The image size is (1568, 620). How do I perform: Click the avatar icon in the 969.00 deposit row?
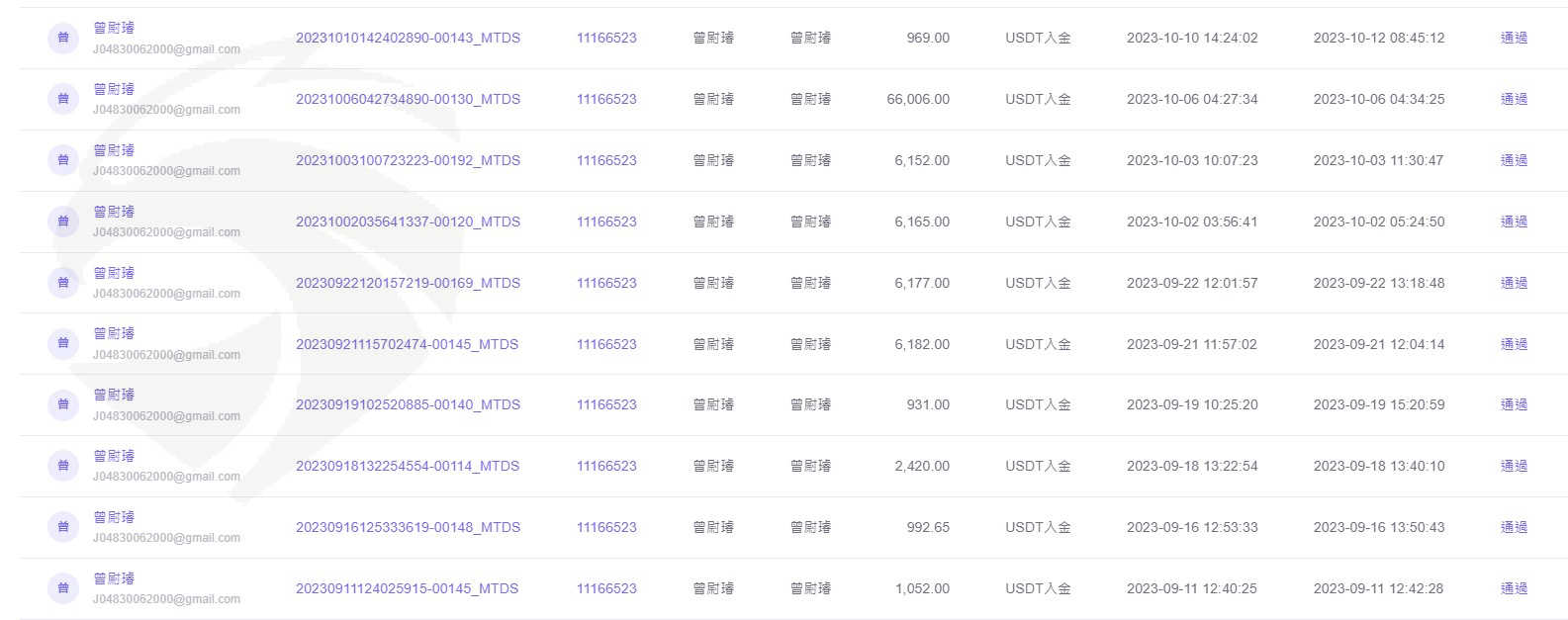coord(63,38)
